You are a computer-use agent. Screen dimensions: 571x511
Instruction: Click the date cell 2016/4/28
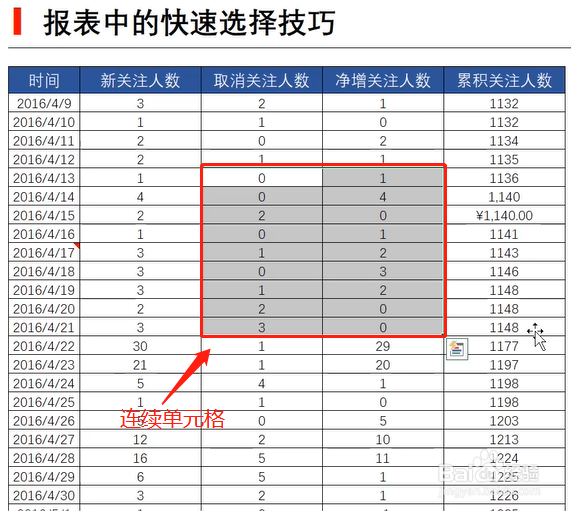[x=44, y=458]
